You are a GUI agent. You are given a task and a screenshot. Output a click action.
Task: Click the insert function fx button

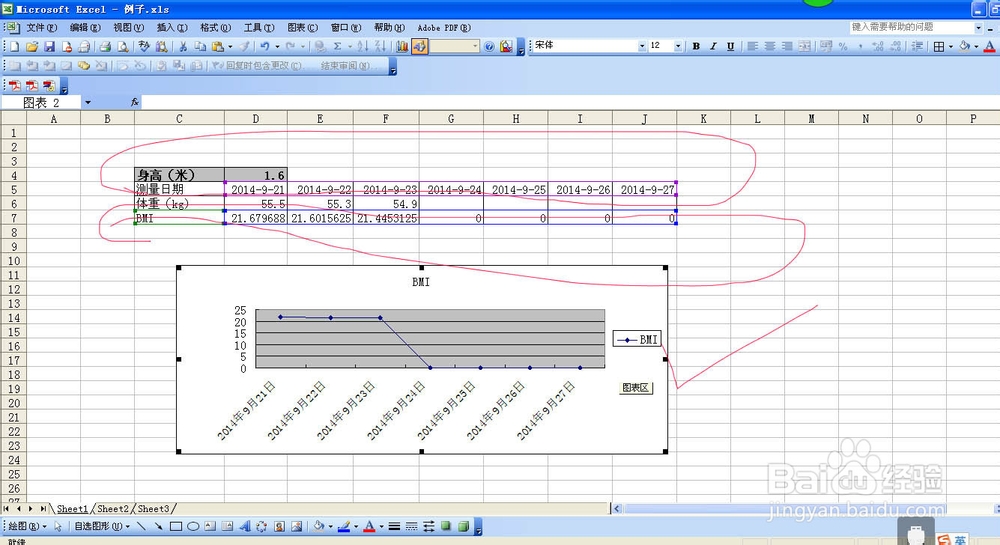click(x=135, y=102)
